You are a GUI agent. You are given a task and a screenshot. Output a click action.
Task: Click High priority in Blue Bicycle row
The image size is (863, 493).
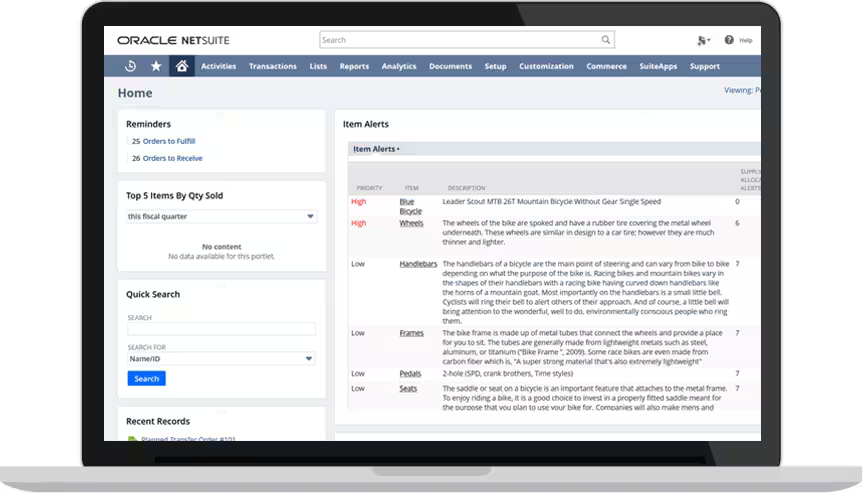tap(359, 202)
